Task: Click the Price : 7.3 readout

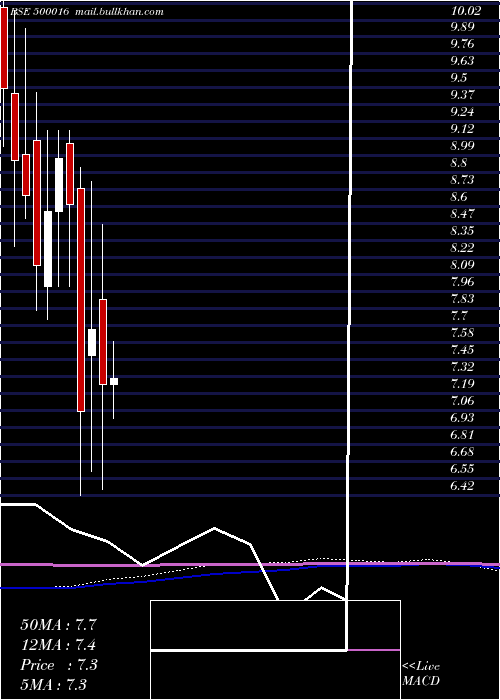Action: point(58,665)
